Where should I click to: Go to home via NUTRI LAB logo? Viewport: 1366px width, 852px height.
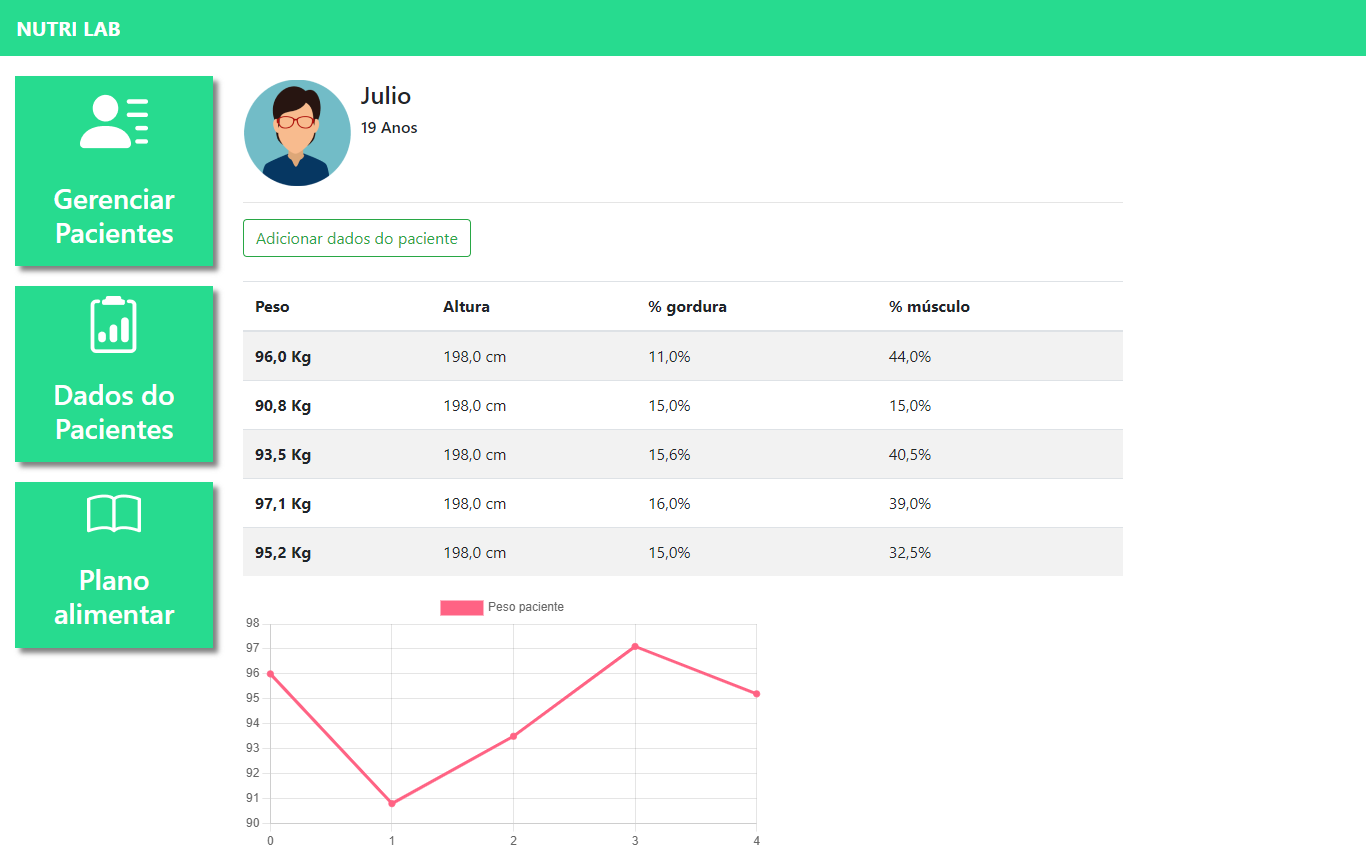point(69,29)
